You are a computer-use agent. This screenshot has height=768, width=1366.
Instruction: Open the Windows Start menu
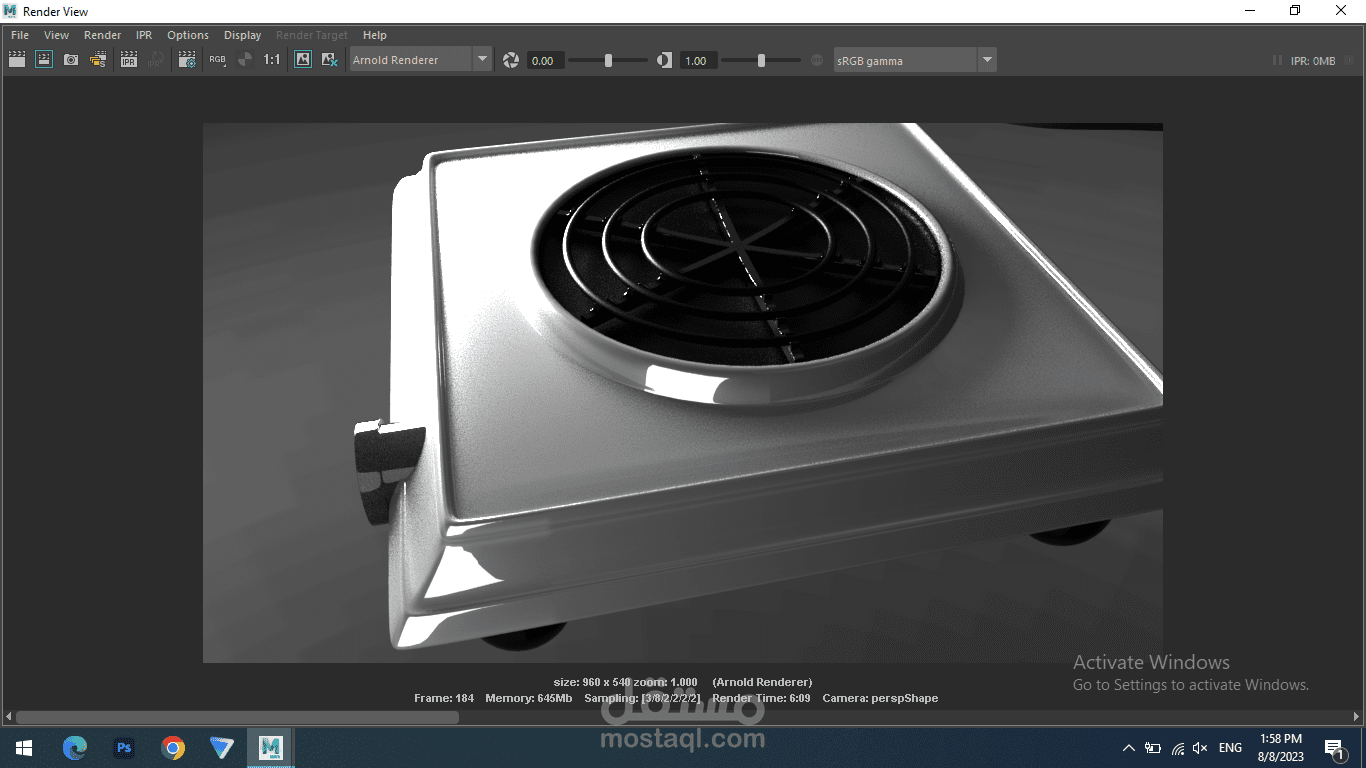pos(24,748)
